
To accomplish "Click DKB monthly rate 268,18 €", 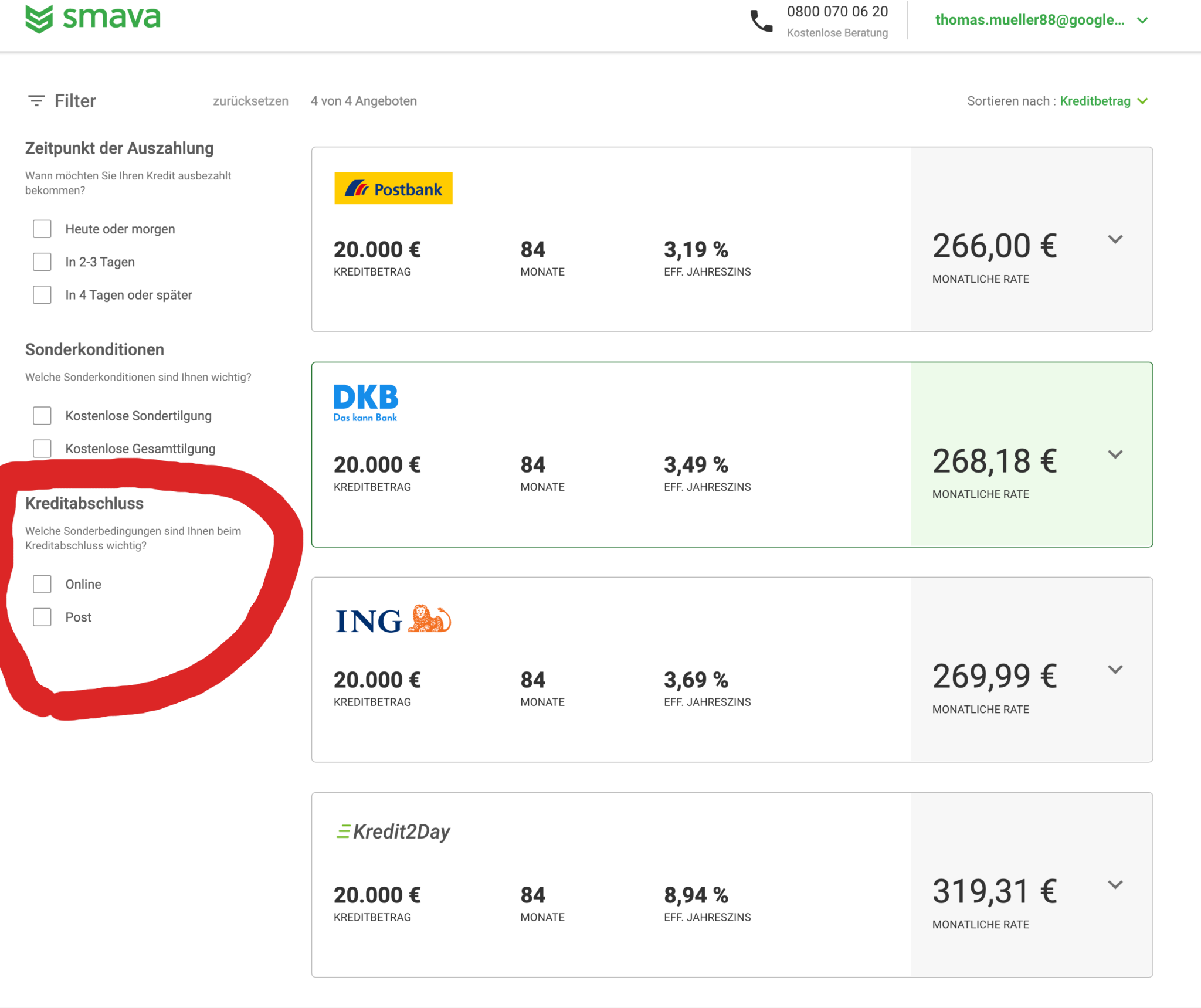I will [995, 461].
